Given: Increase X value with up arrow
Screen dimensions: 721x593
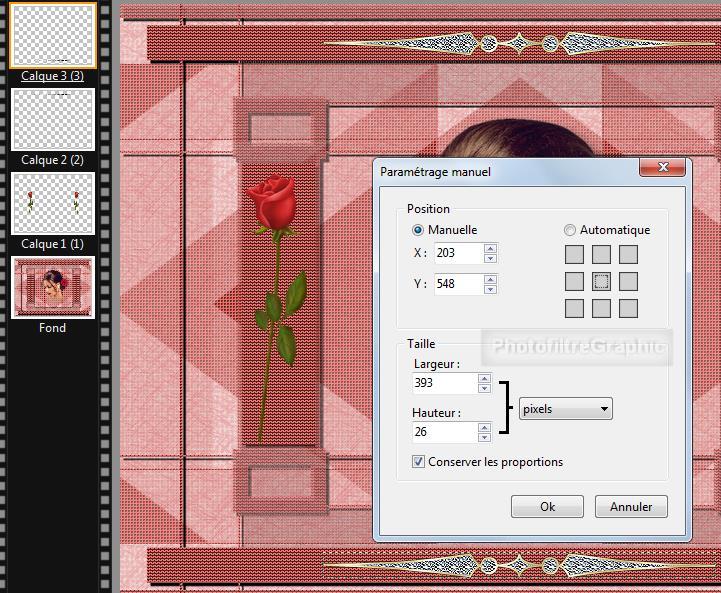Looking at the screenshot, I should [490, 249].
